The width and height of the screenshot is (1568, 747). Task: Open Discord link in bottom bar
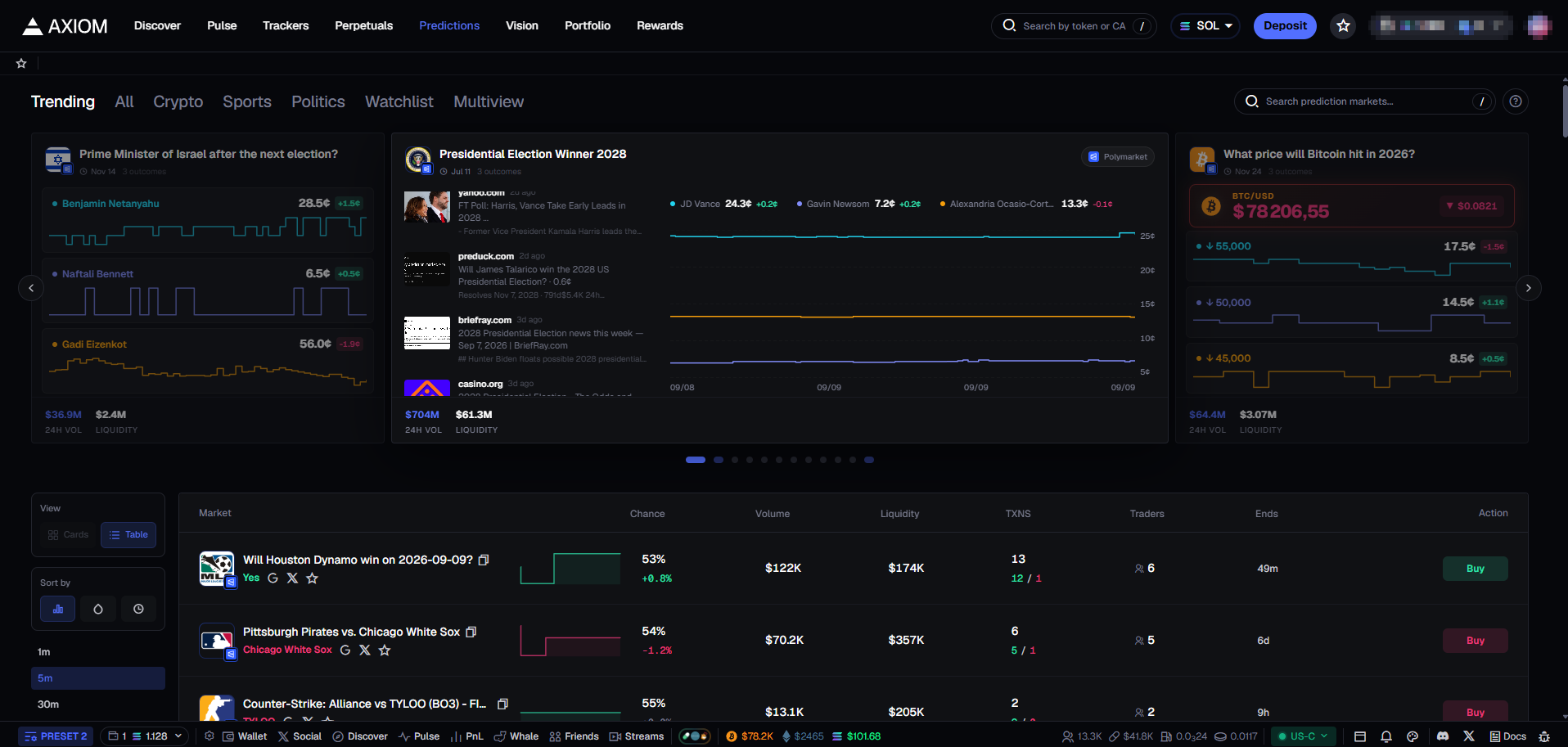[1443, 736]
